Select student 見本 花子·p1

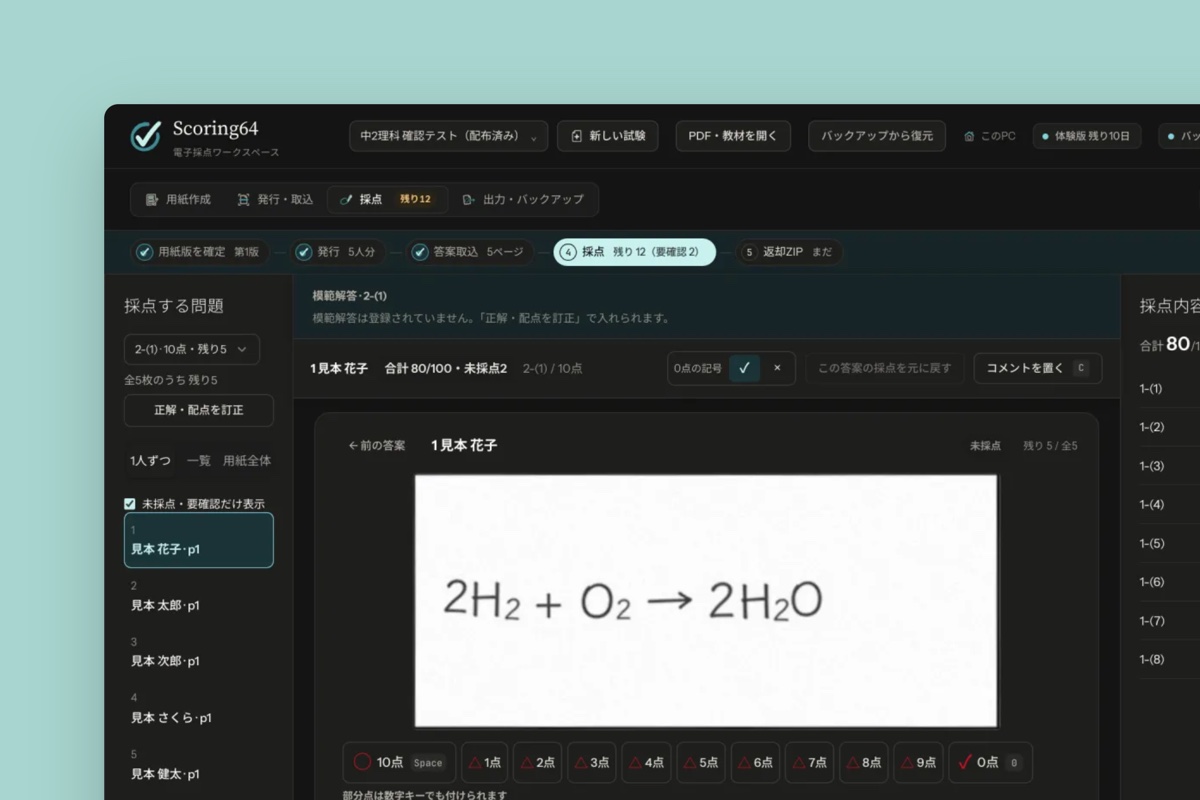coord(199,540)
